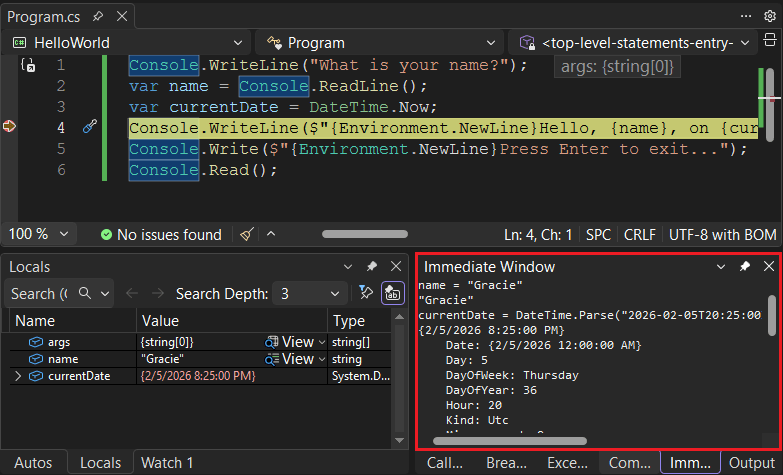783x475 pixels.
Task: Switch to the Call Stack tab
Action: (x=444, y=463)
